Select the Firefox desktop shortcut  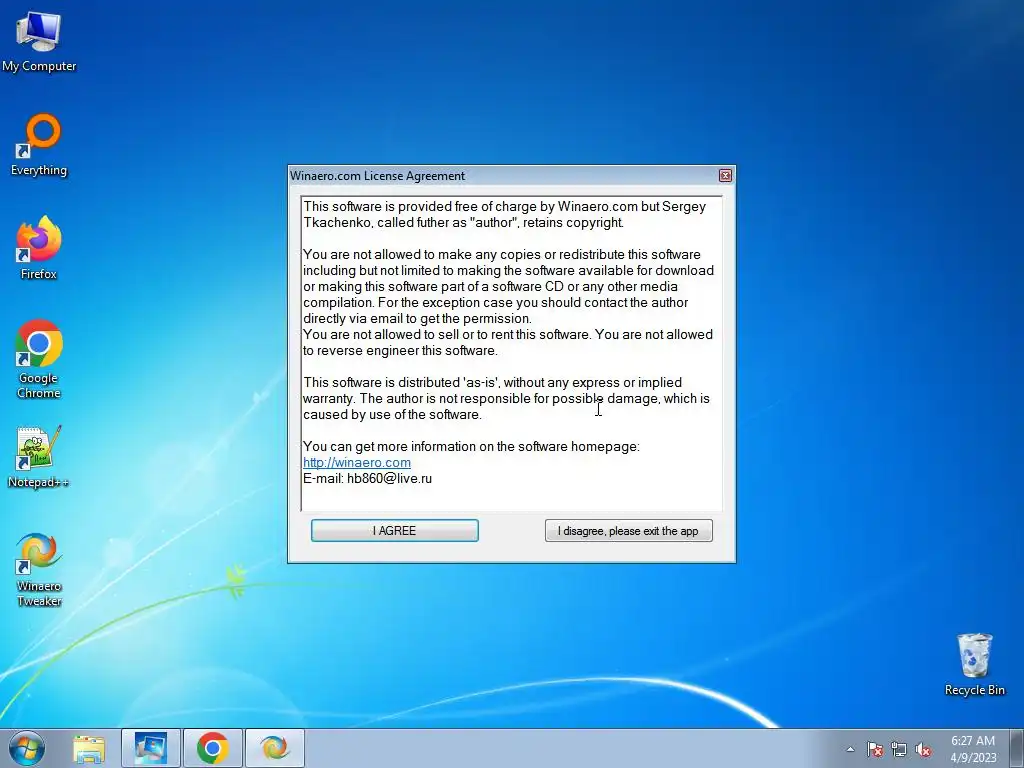(39, 248)
